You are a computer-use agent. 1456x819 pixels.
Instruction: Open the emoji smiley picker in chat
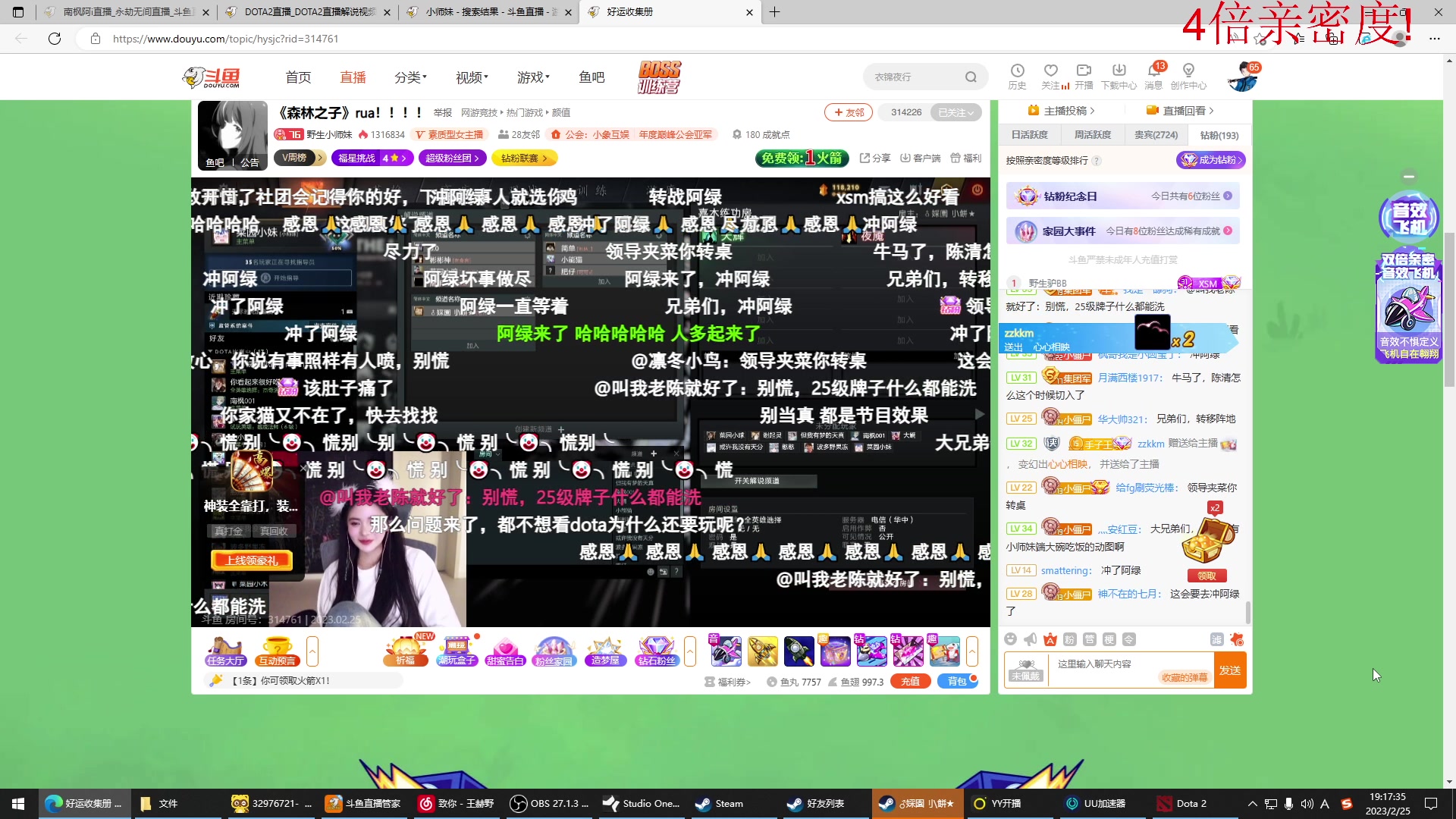(1010, 639)
